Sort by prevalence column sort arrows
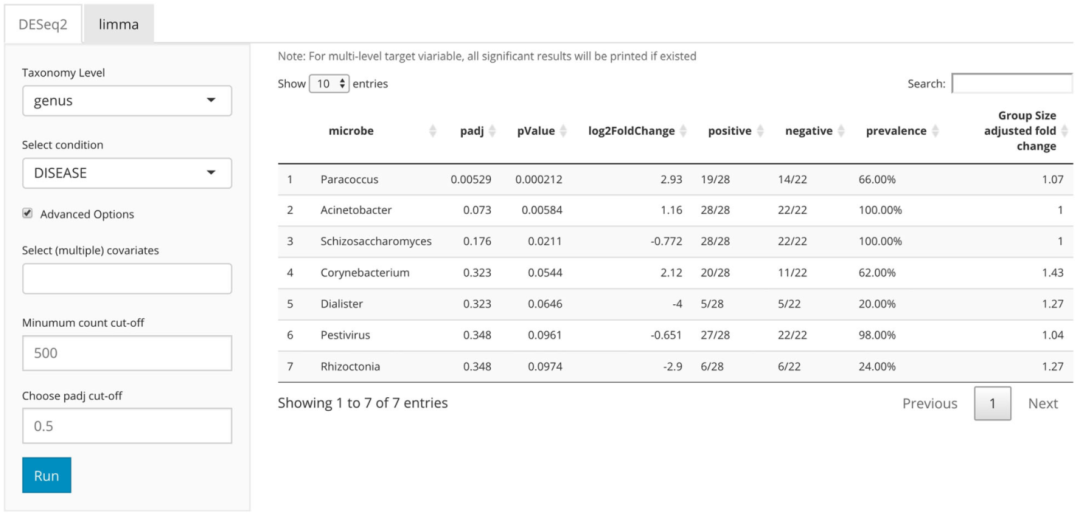The image size is (1080, 518). point(935,131)
